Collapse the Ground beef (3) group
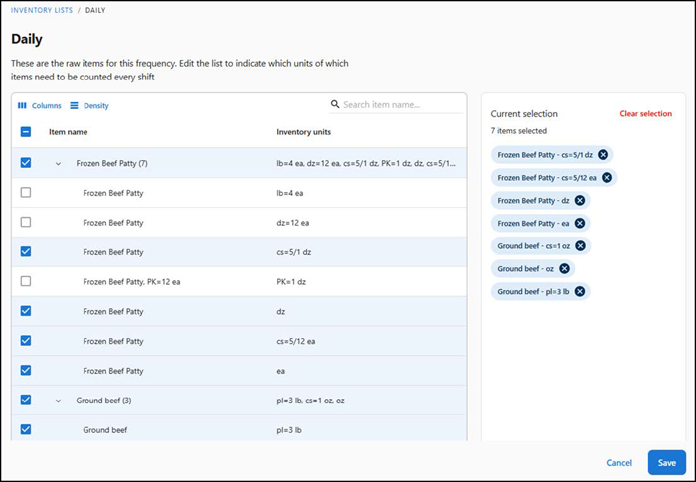The image size is (696, 482). [58, 400]
